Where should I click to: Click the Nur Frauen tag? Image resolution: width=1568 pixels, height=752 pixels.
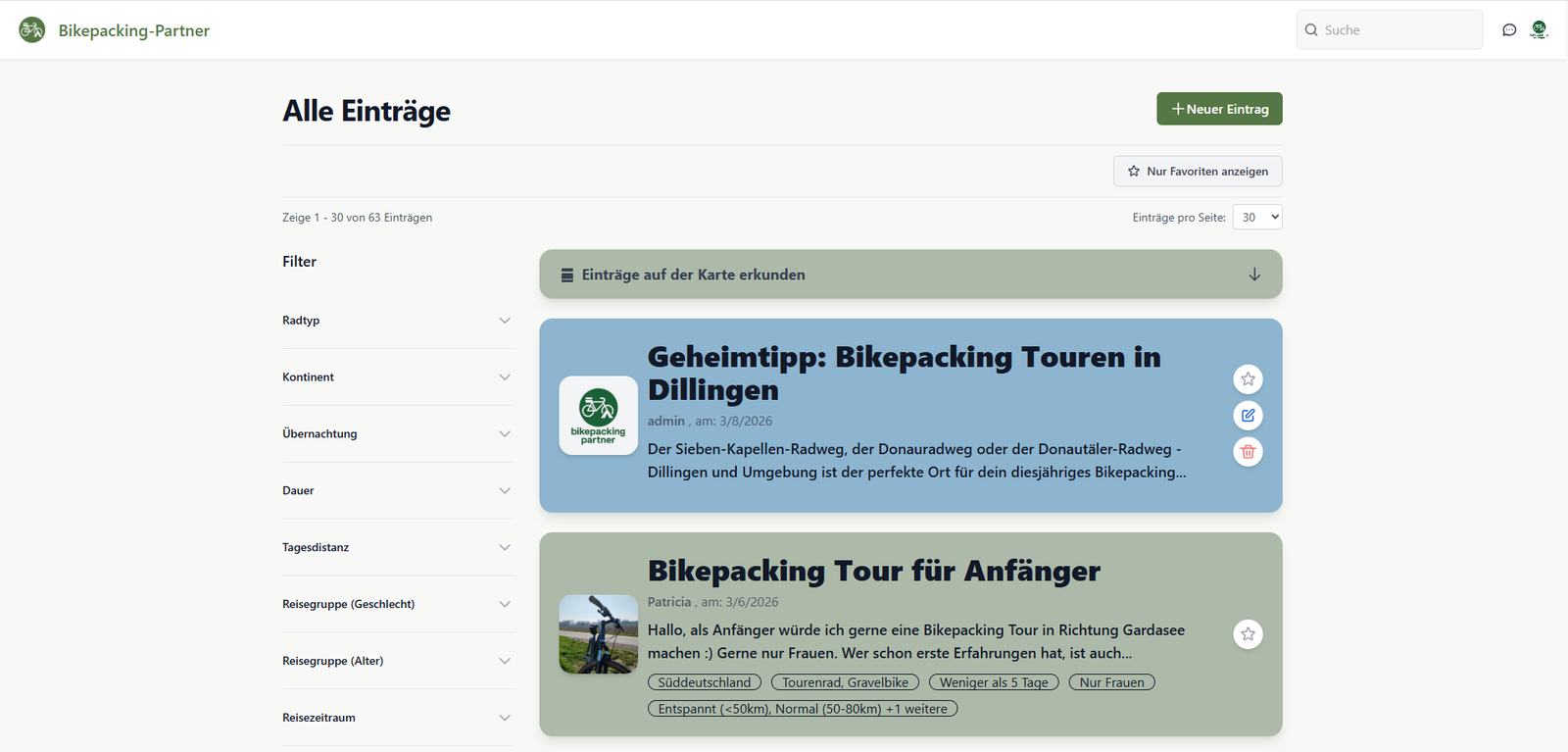(1112, 682)
